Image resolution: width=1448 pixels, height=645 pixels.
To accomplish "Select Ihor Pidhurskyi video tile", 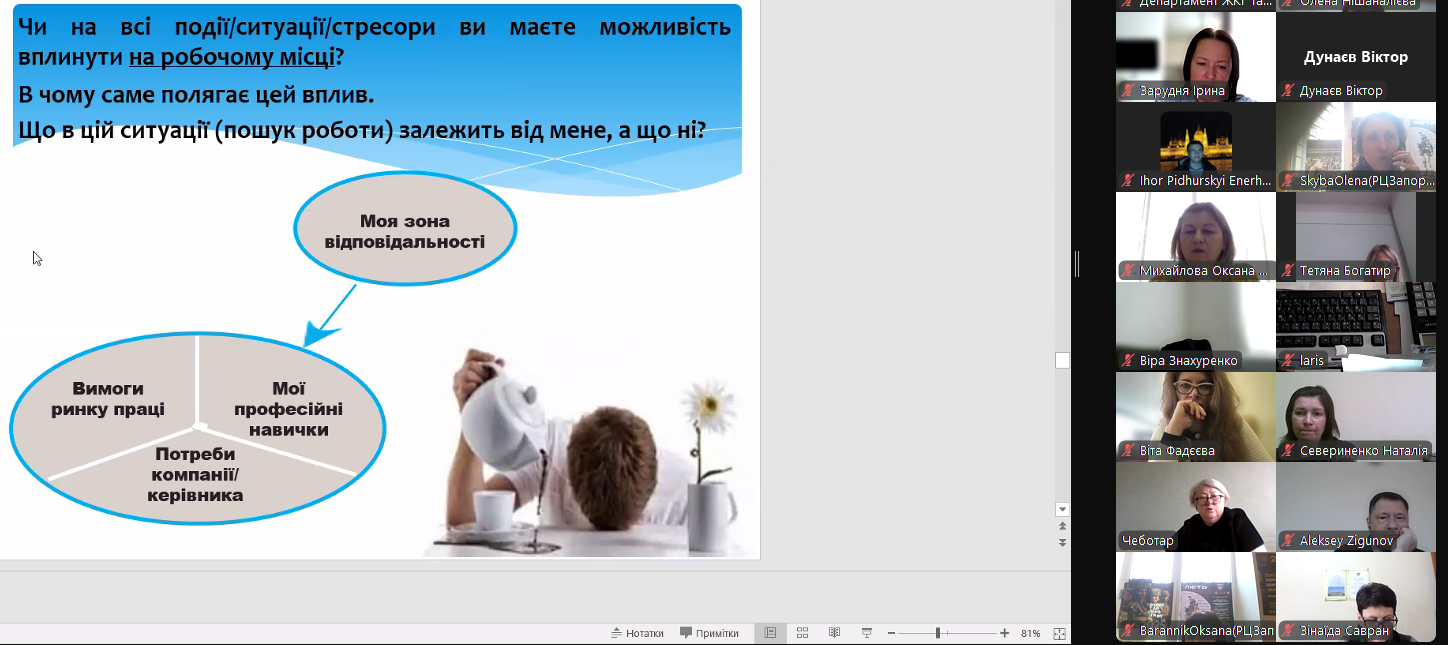I will tap(1195, 147).
